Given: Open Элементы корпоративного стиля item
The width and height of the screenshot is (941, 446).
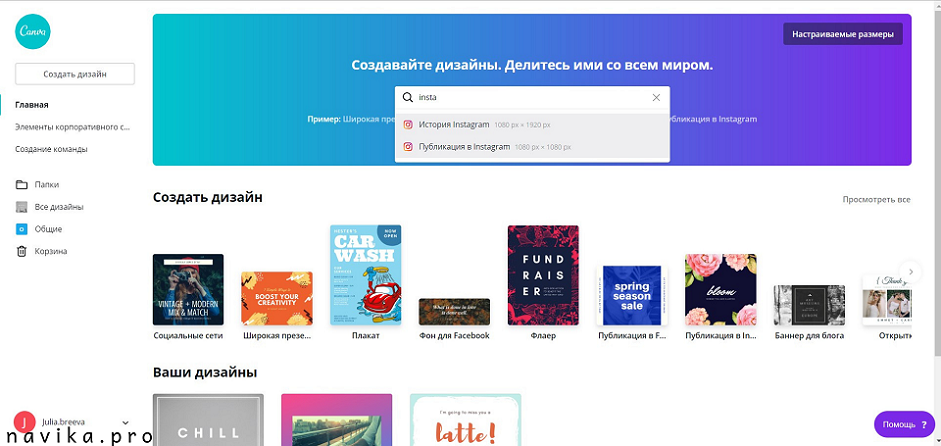Looking at the screenshot, I should coord(72,127).
